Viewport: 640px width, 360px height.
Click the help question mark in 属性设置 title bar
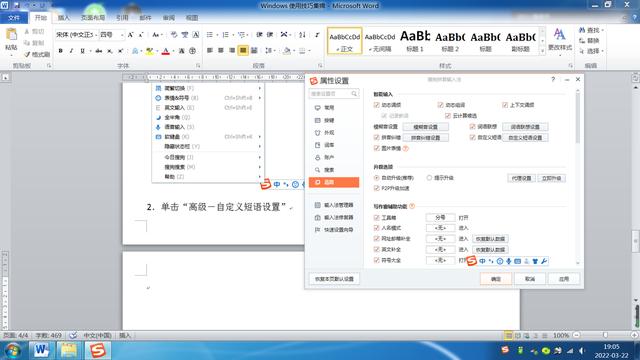coord(553,80)
